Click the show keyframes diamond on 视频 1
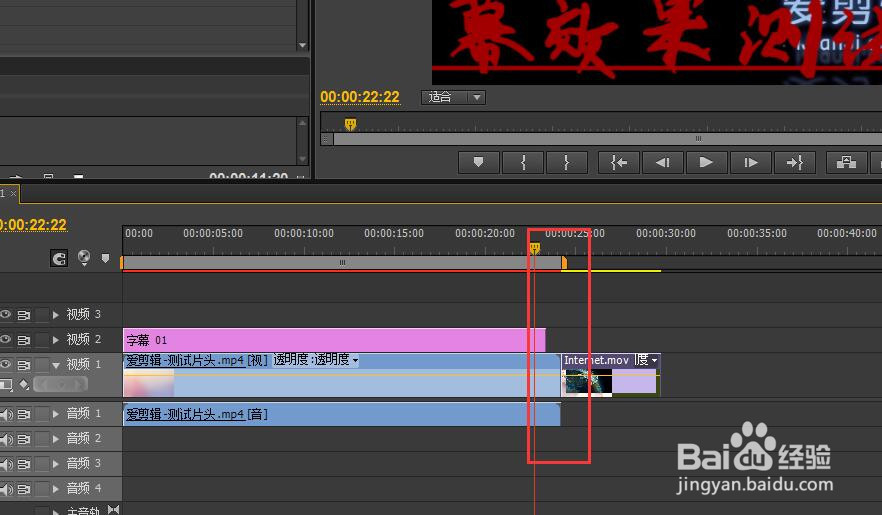882x515 pixels. pyautogui.click(x=24, y=385)
